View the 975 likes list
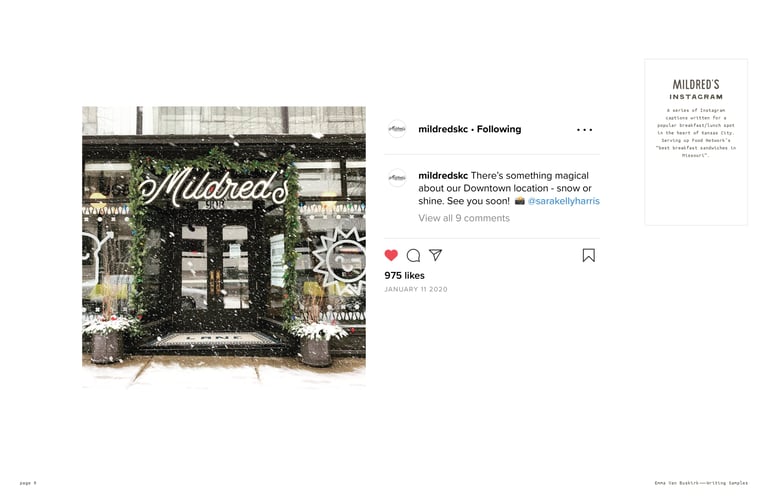Screen dimensions: 768x496 (405, 275)
